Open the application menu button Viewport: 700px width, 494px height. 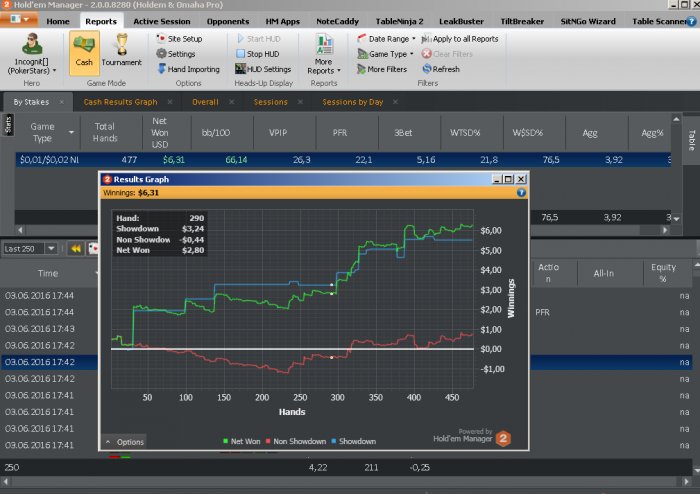19,20
